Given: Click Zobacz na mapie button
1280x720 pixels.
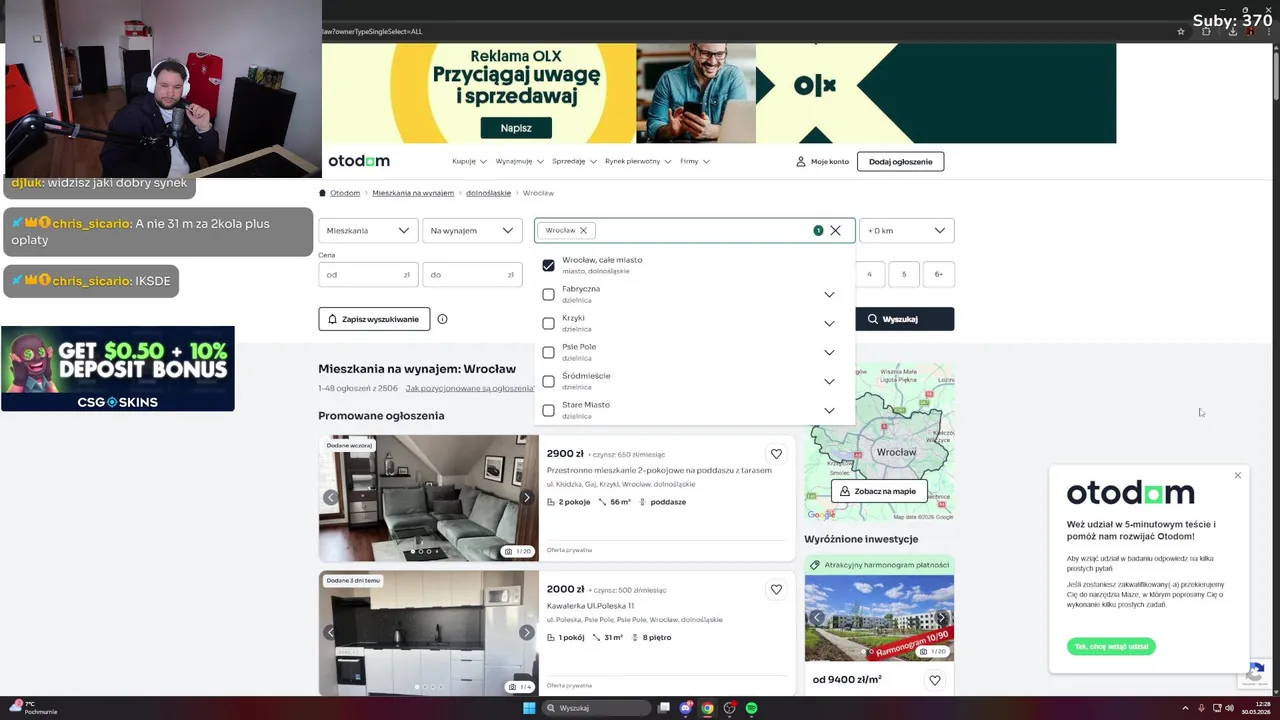Looking at the screenshot, I should click(879, 491).
